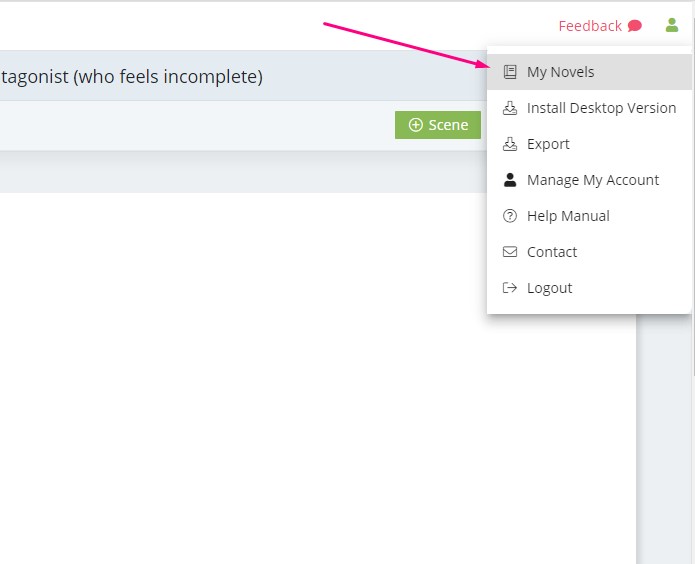Log out via the Logout entry
695x564 pixels.
click(589, 288)
